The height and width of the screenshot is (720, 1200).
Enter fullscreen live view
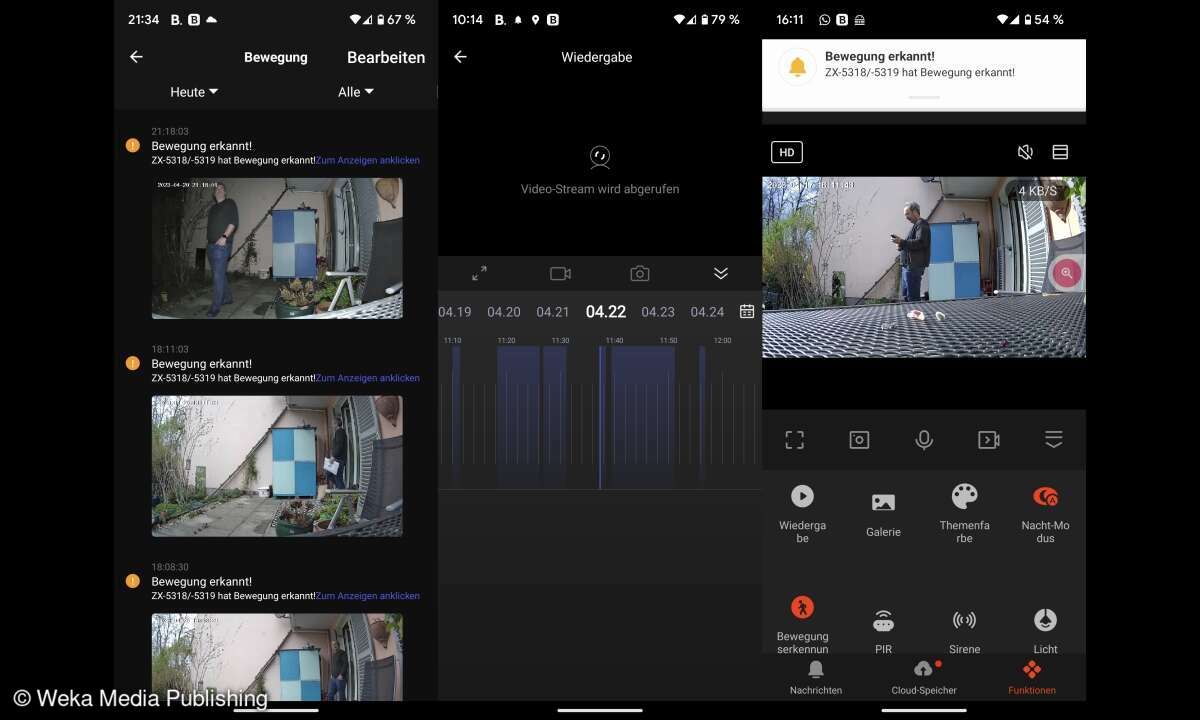(795, 440)
